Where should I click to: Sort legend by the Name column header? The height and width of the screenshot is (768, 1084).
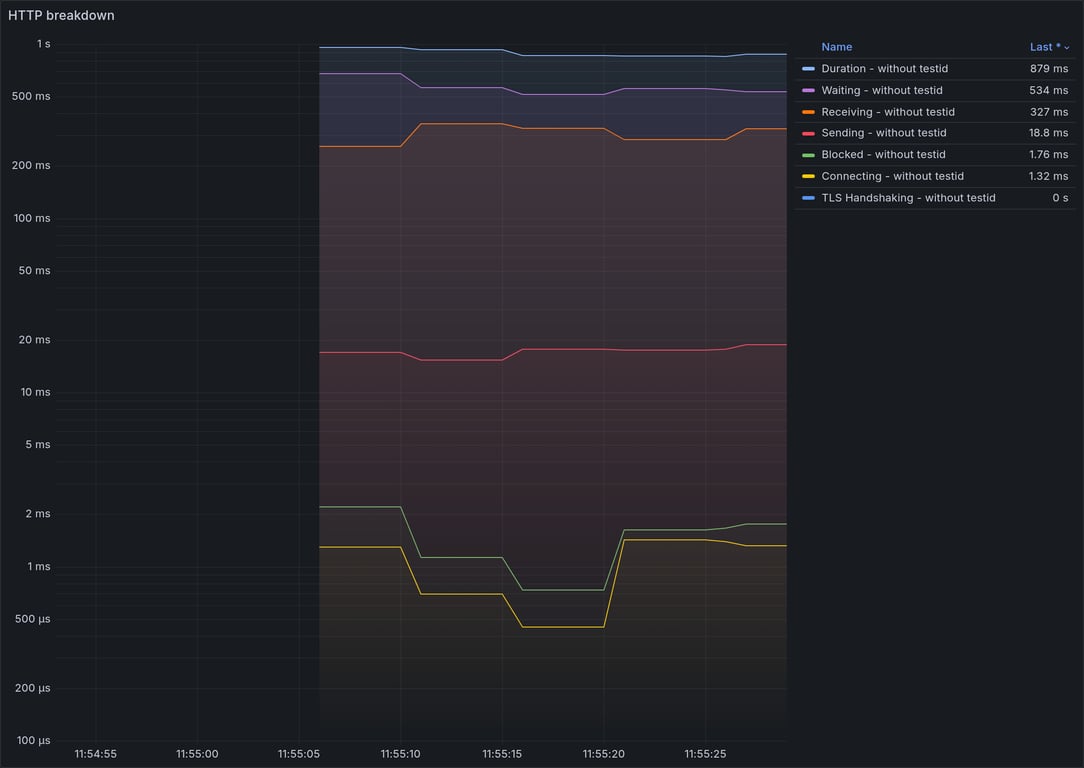[x=837, y=47]
